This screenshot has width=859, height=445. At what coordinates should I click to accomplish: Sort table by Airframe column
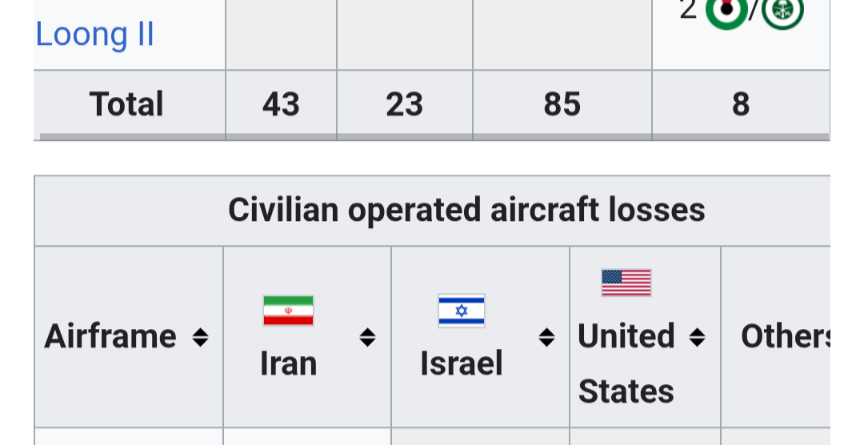tap(201, 337)
